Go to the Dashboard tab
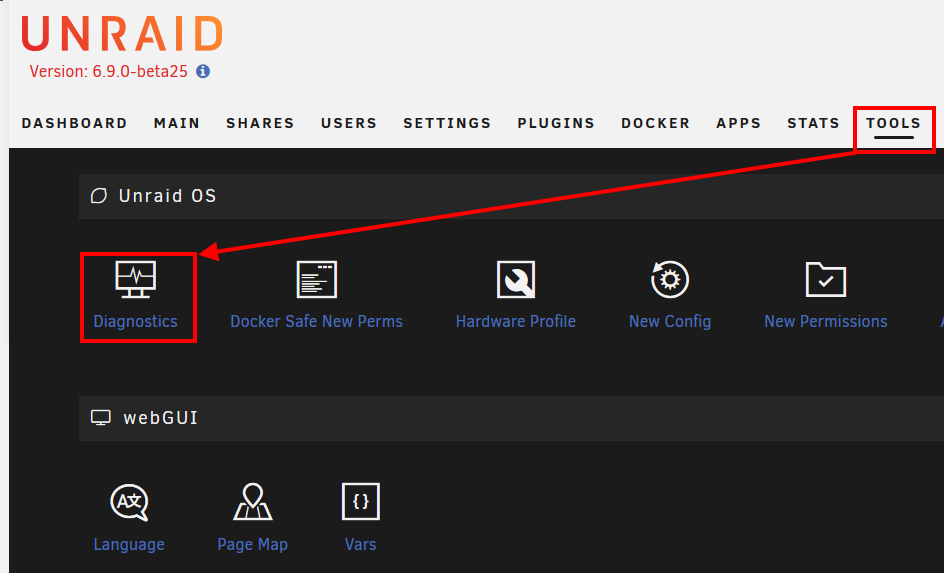This screenshot has height=573, width=944. 75,123
